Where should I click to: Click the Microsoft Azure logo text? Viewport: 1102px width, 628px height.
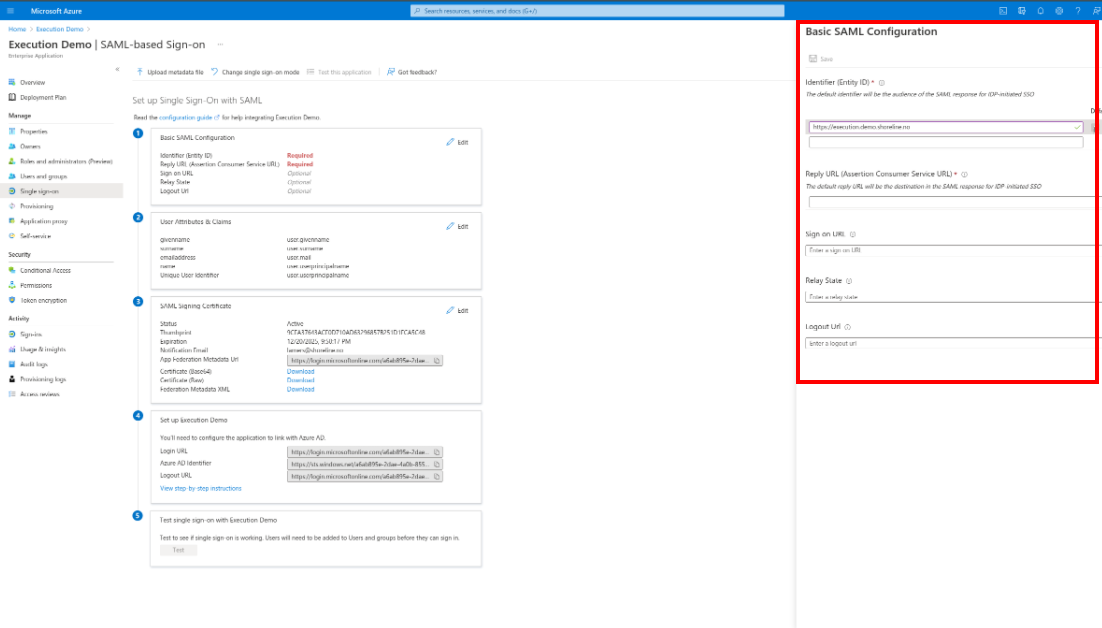[56, 11]
